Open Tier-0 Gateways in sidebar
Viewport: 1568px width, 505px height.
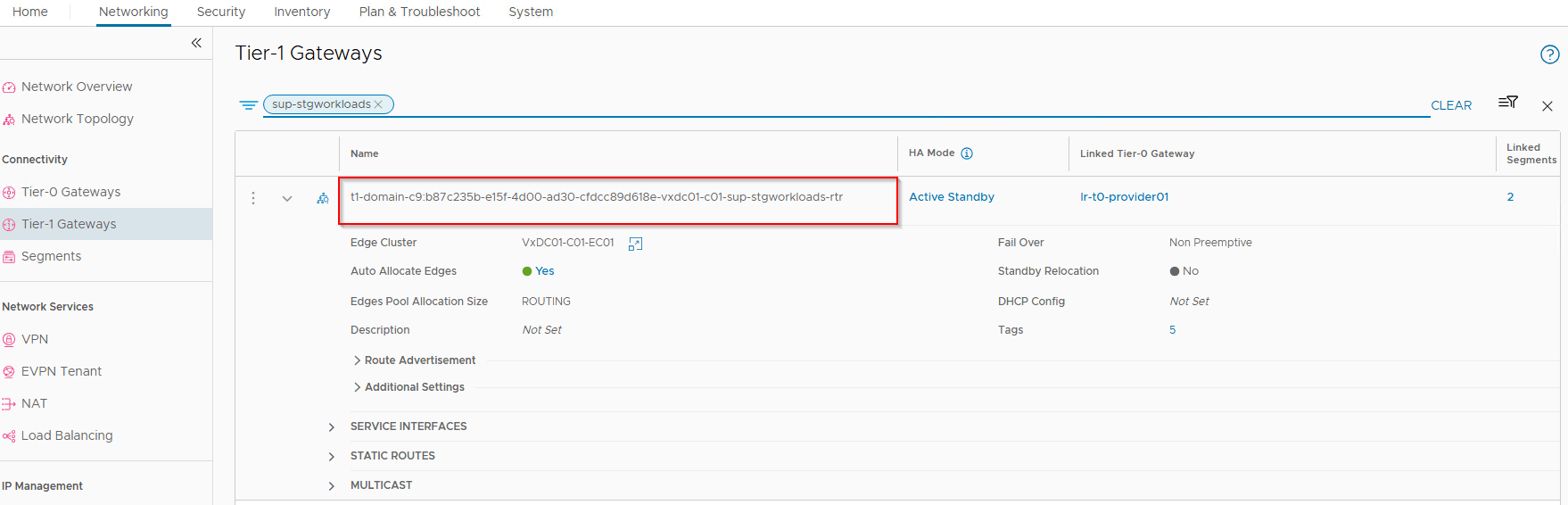coord(70,192)
